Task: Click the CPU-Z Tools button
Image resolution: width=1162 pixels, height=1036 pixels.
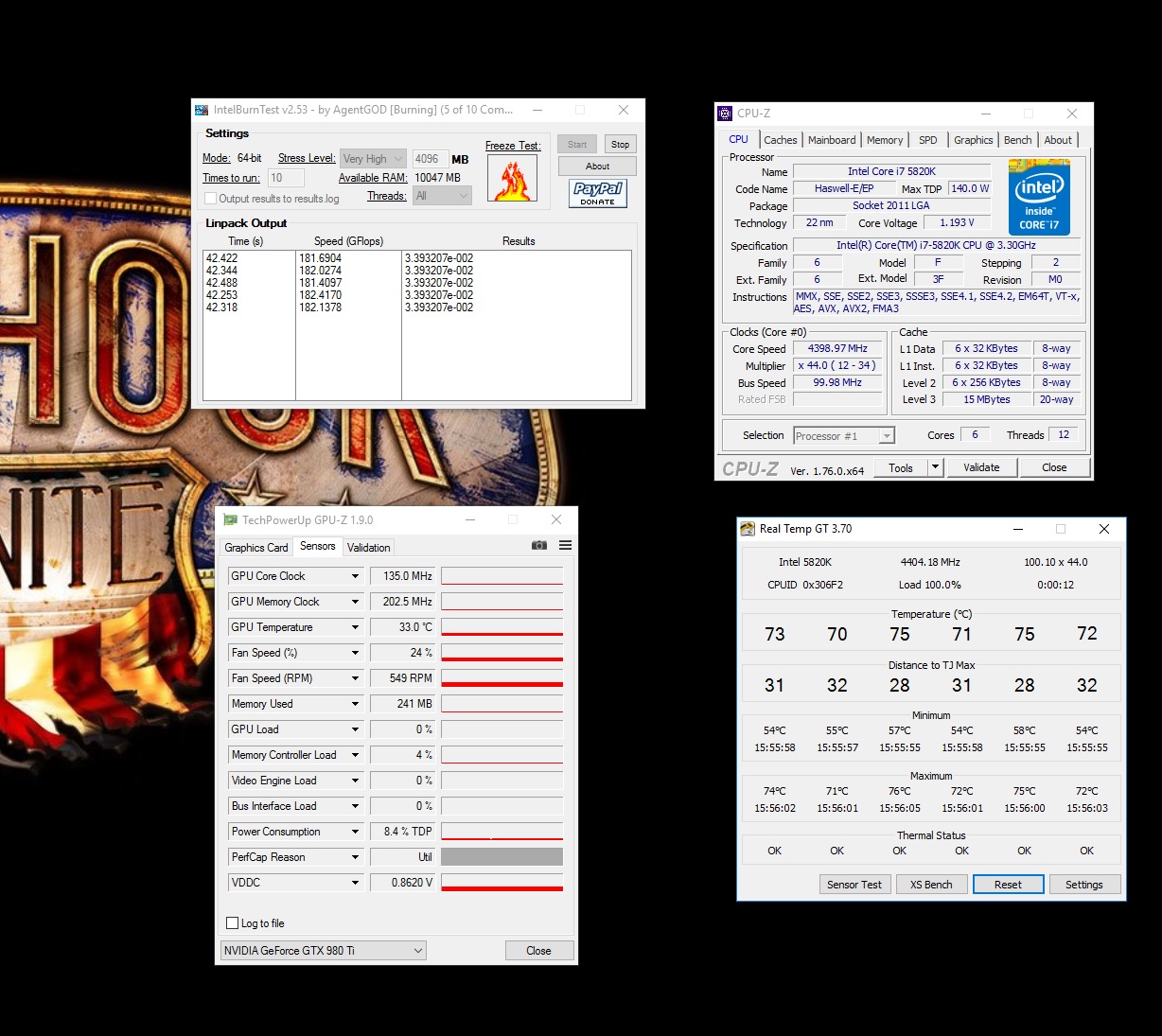Action: [901, 467]
